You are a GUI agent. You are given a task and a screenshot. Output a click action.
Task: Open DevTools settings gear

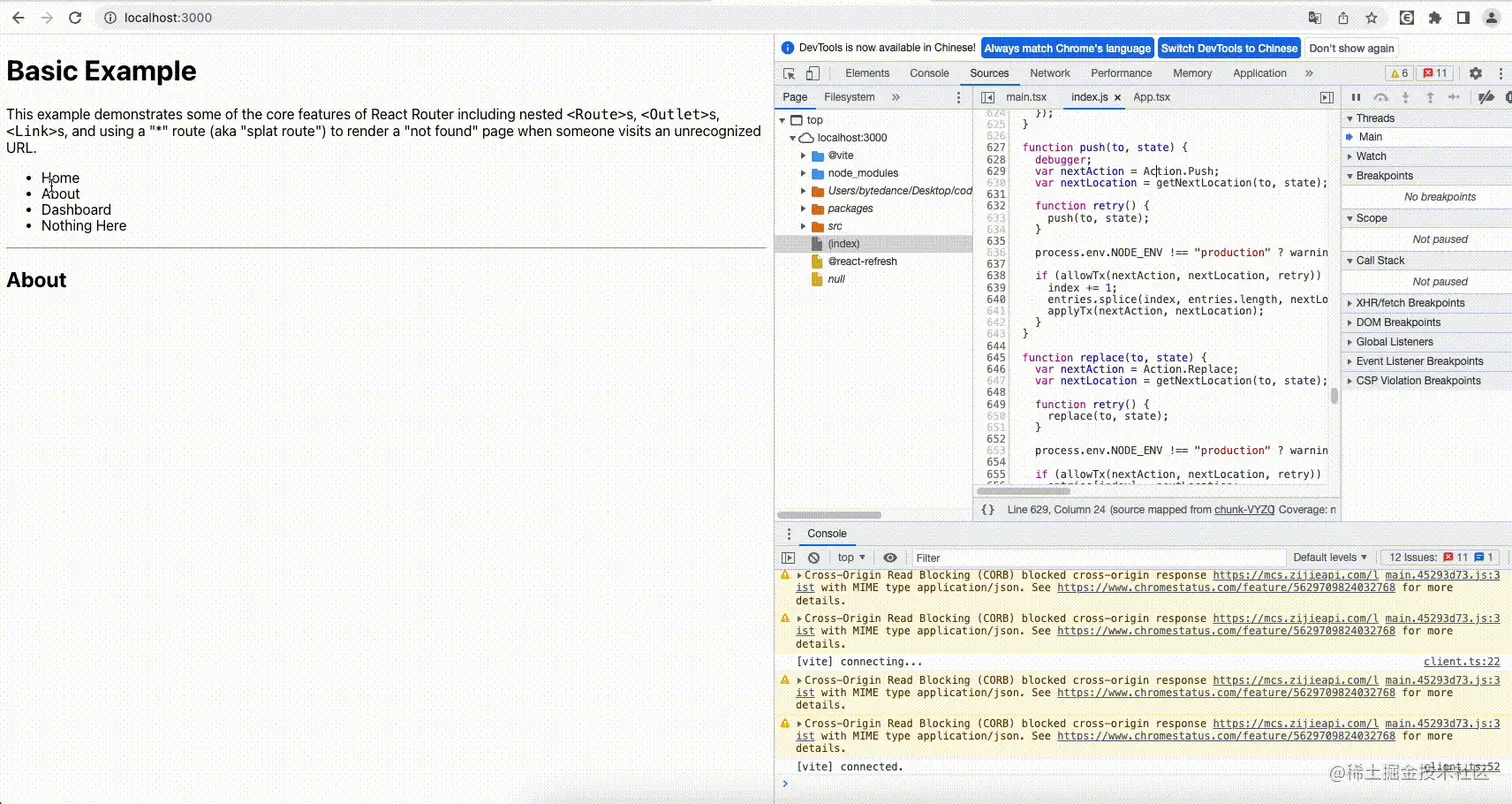point(1475,73)
